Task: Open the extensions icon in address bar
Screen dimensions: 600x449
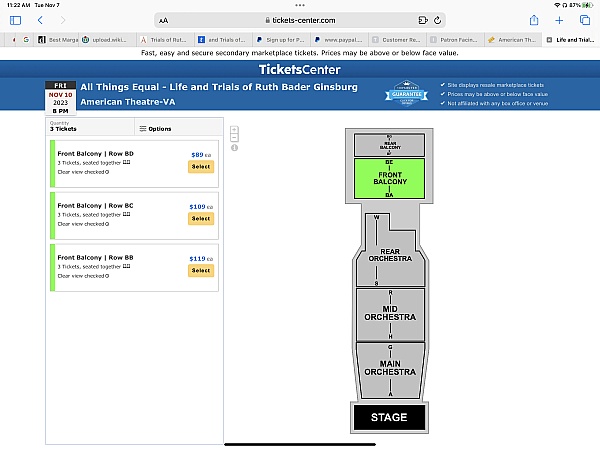Action: pyautogui.click(x=423, y=20)
